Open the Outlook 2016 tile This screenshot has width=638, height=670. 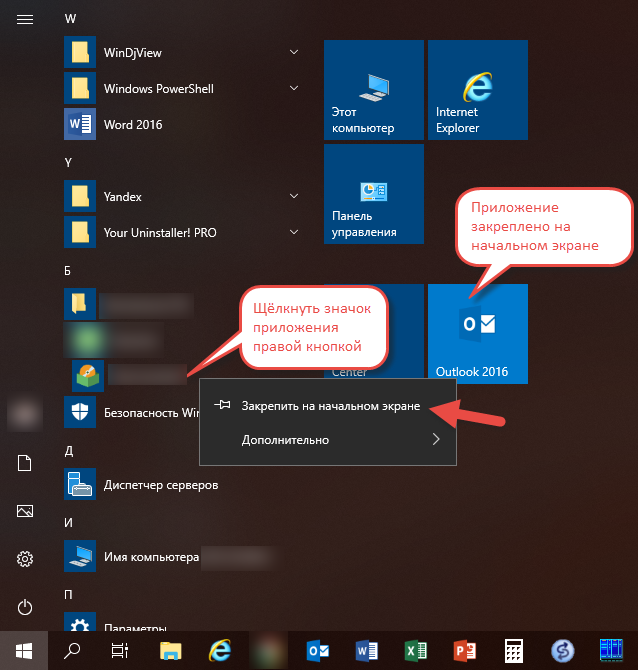[x=478, y=334]
